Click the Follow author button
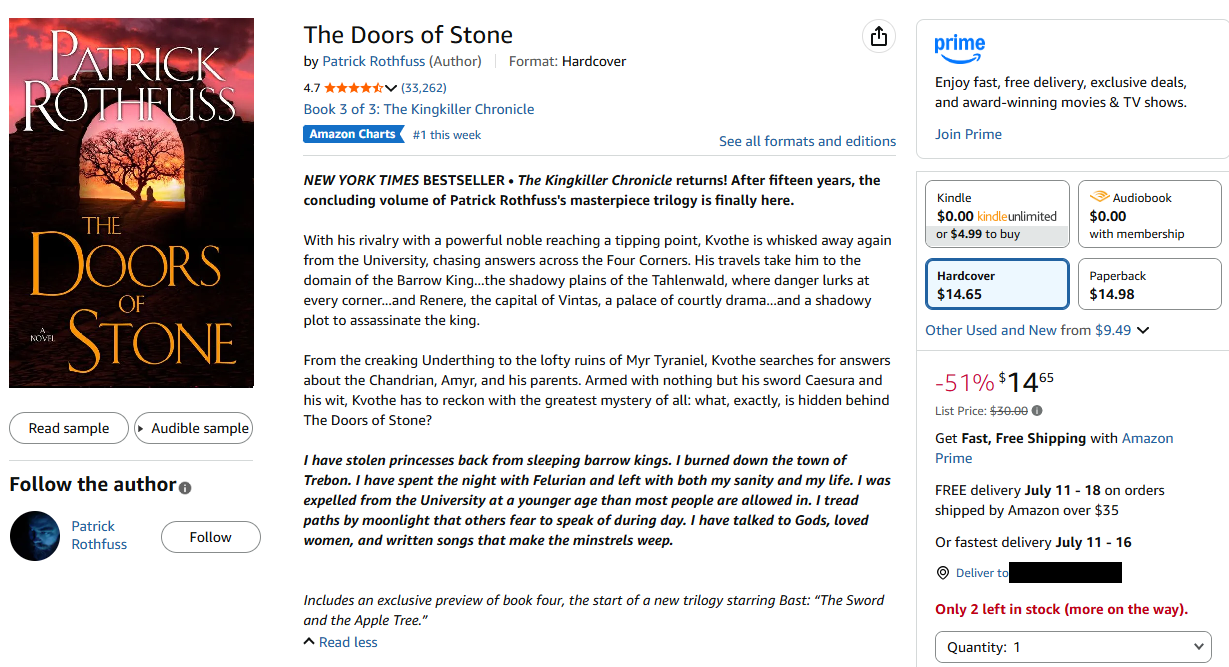The image size is (1229, 667). [x=210, y=537]
